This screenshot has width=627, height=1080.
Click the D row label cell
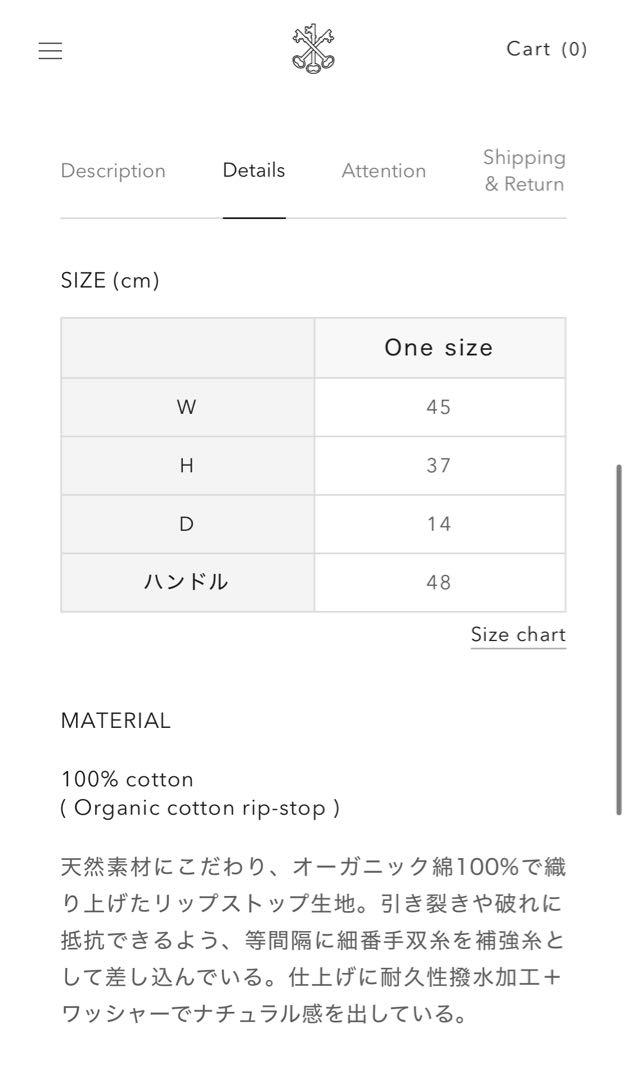pyautogui.click(x=187, y=524)
